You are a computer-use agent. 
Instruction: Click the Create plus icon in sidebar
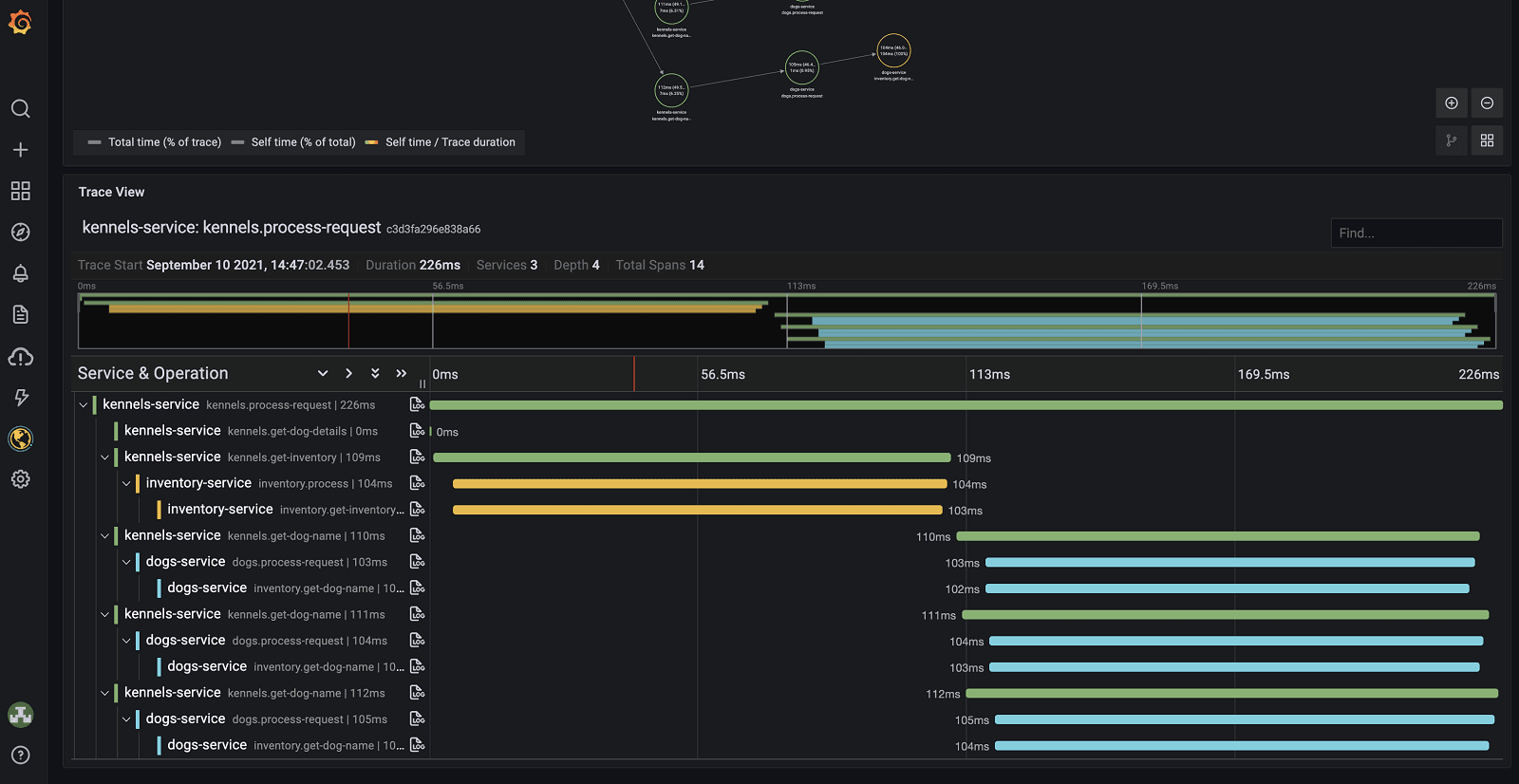[x=20, y=150]
